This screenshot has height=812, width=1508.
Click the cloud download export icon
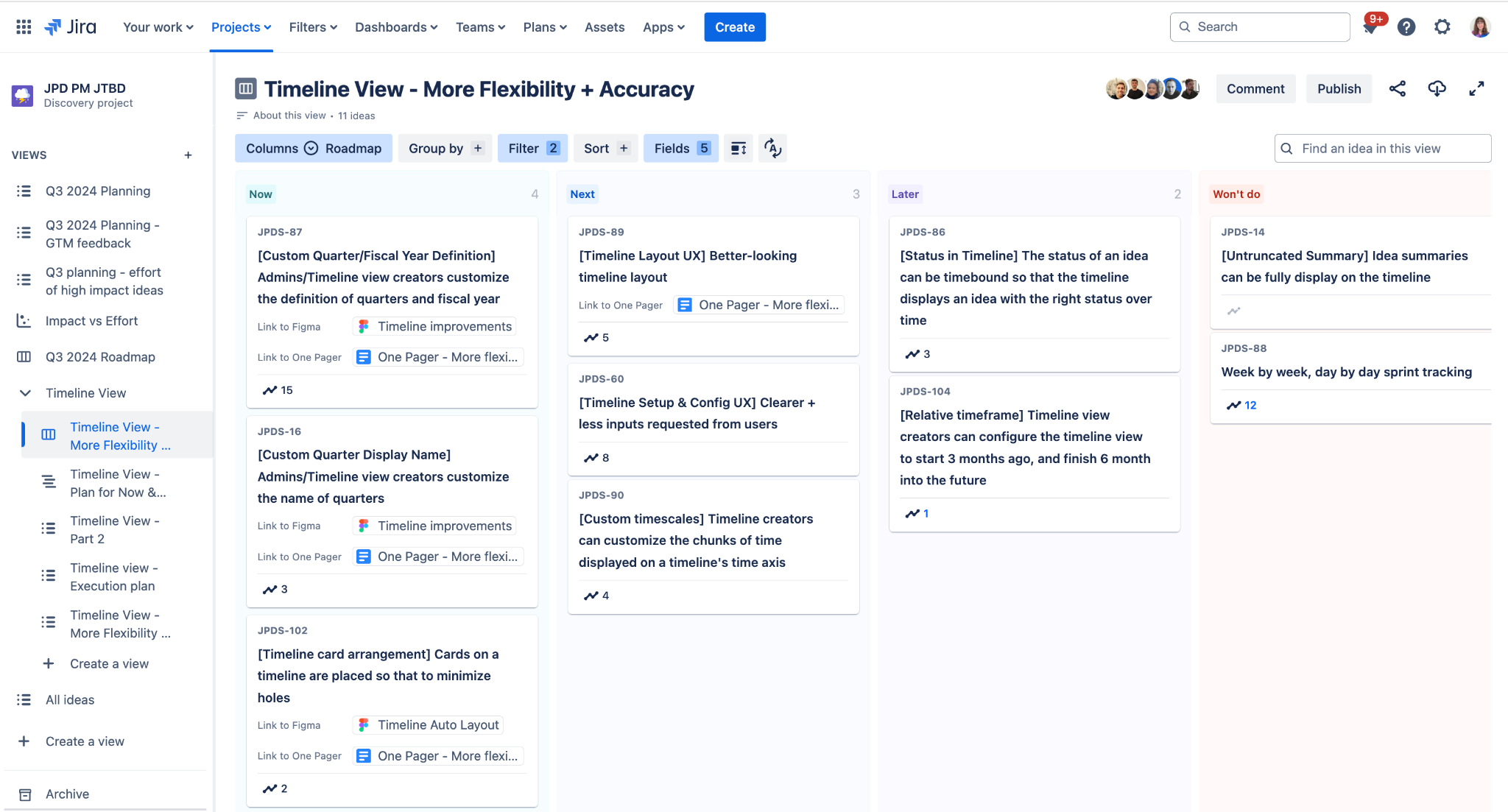click(x=1437, y=89)
